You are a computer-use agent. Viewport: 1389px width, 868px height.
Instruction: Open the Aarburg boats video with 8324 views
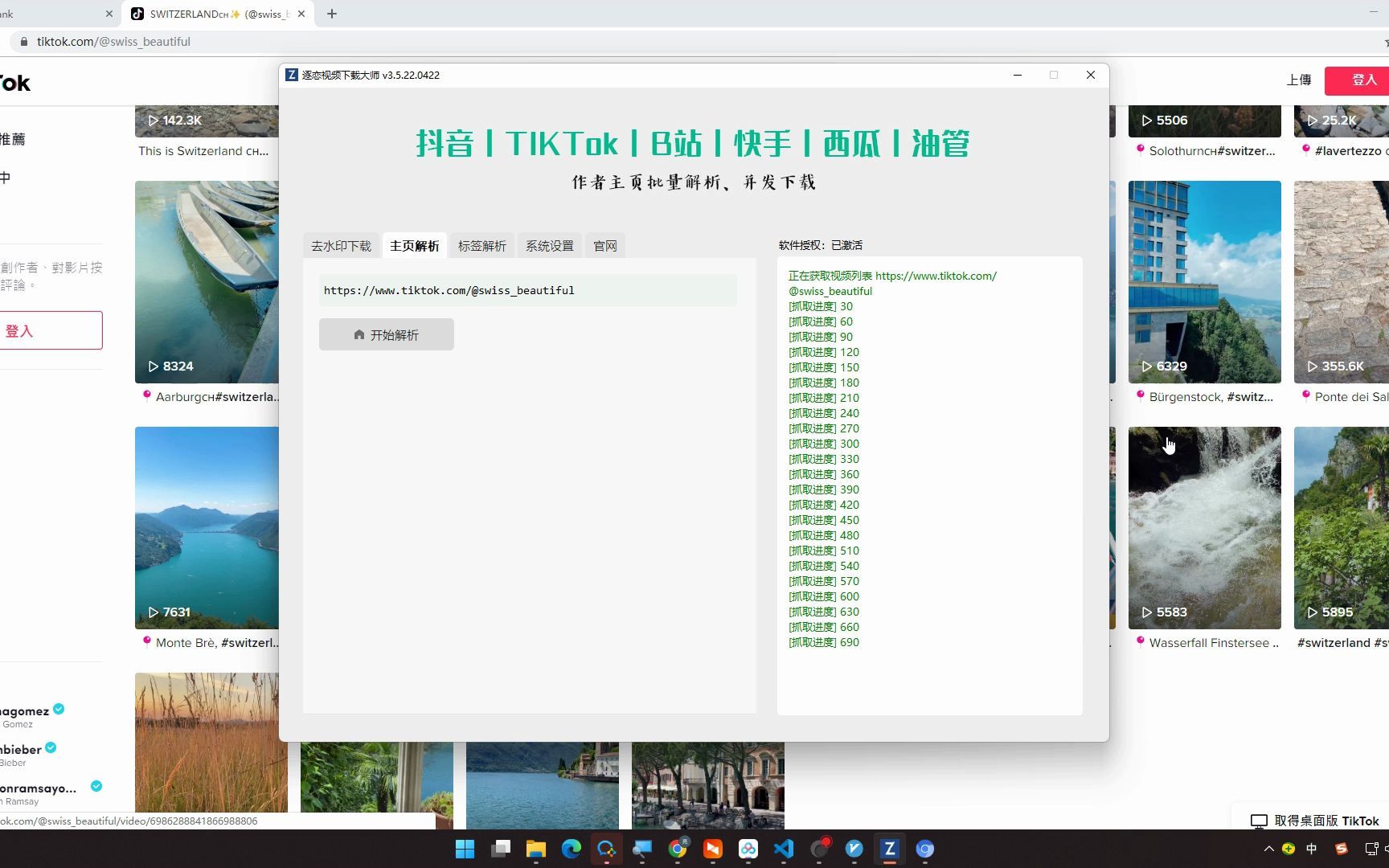[207, 282]
